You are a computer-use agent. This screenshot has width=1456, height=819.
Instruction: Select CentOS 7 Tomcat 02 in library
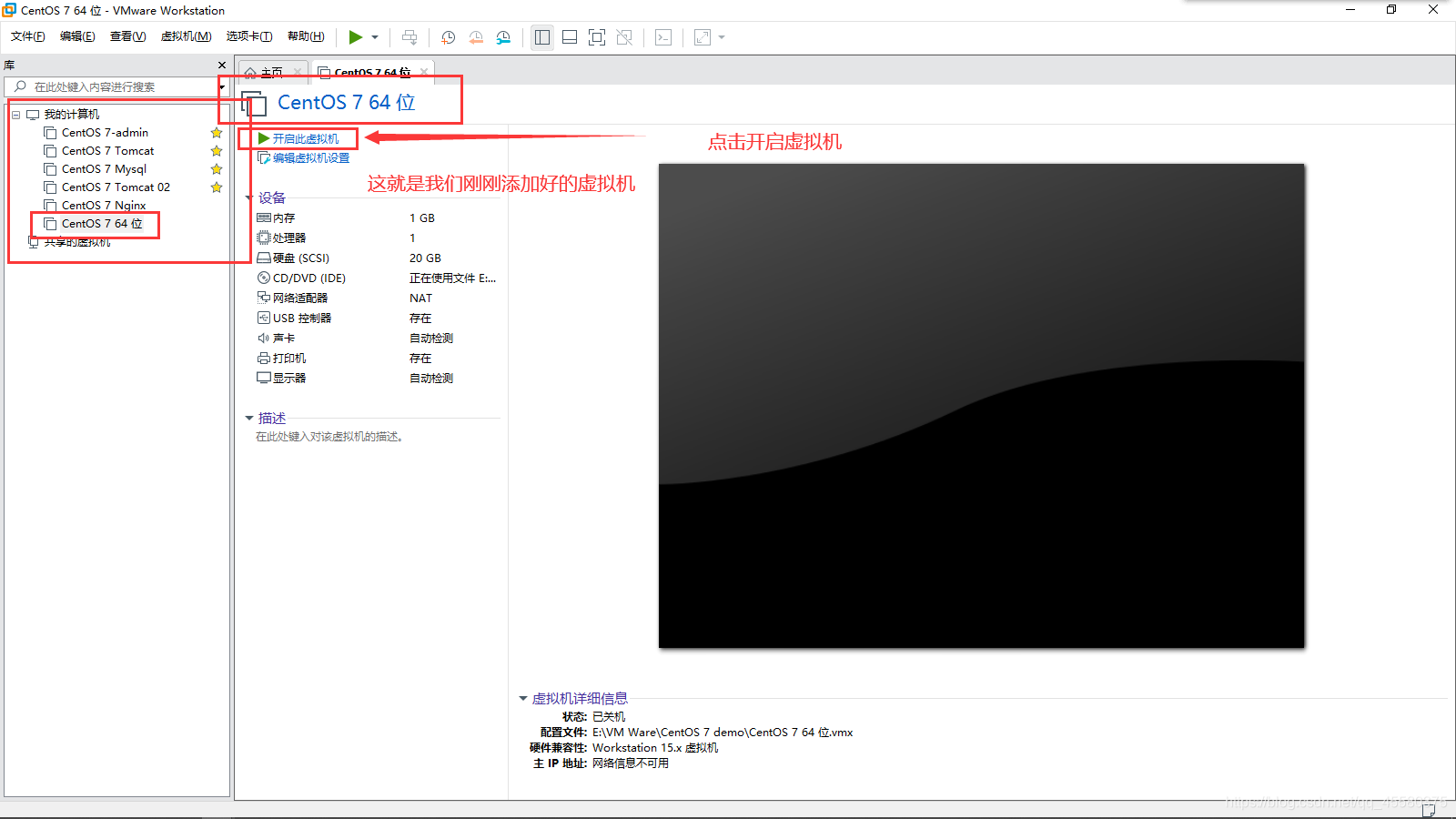pyautogui.click(x=116, y=187)
